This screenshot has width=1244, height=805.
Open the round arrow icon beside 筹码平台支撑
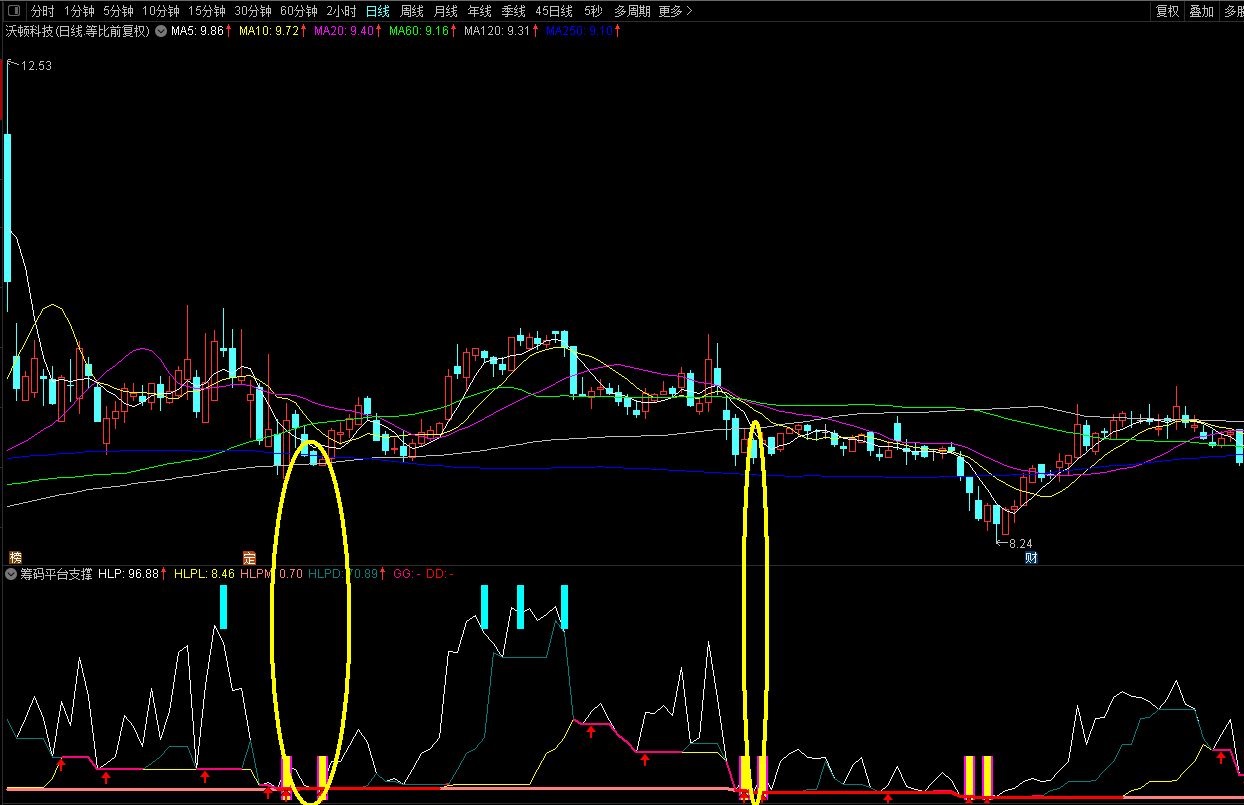coord(11,574)
